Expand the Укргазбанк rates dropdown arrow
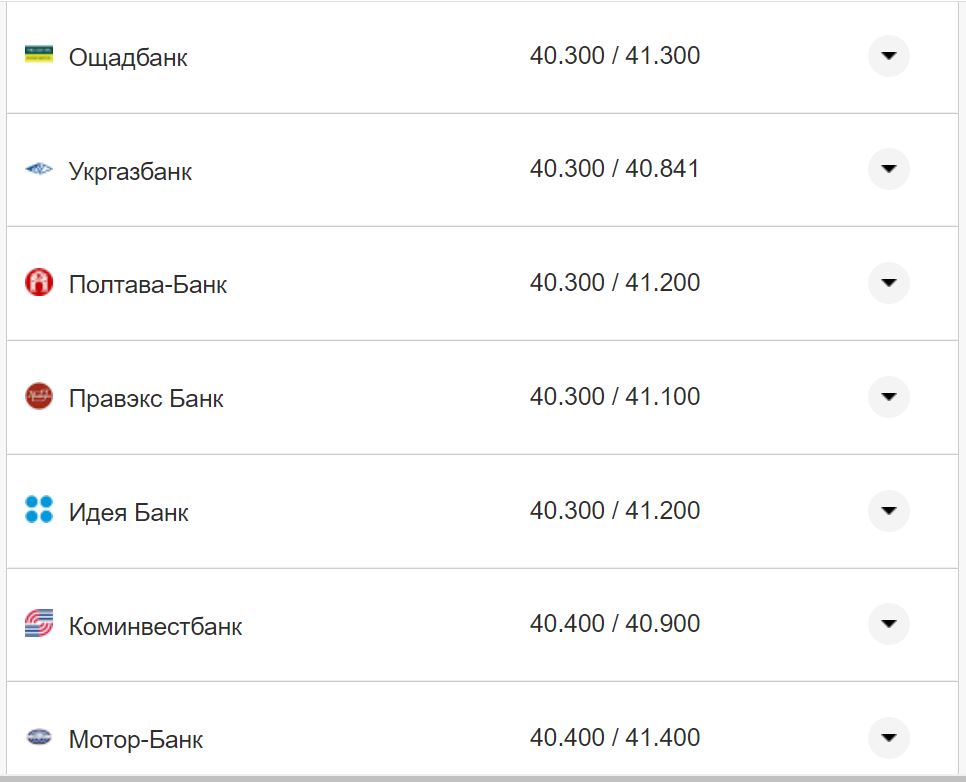The image size is (966, 782). [888, 169]
